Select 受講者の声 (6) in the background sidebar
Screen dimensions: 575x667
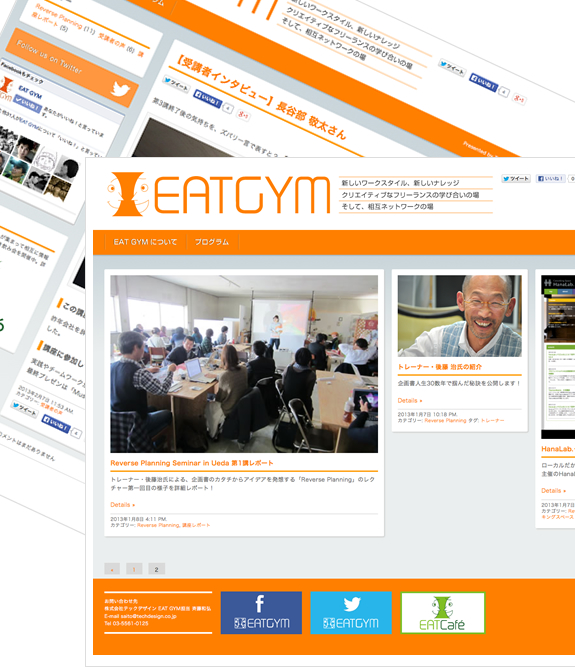pyautogui.click(x=116, y=43)
